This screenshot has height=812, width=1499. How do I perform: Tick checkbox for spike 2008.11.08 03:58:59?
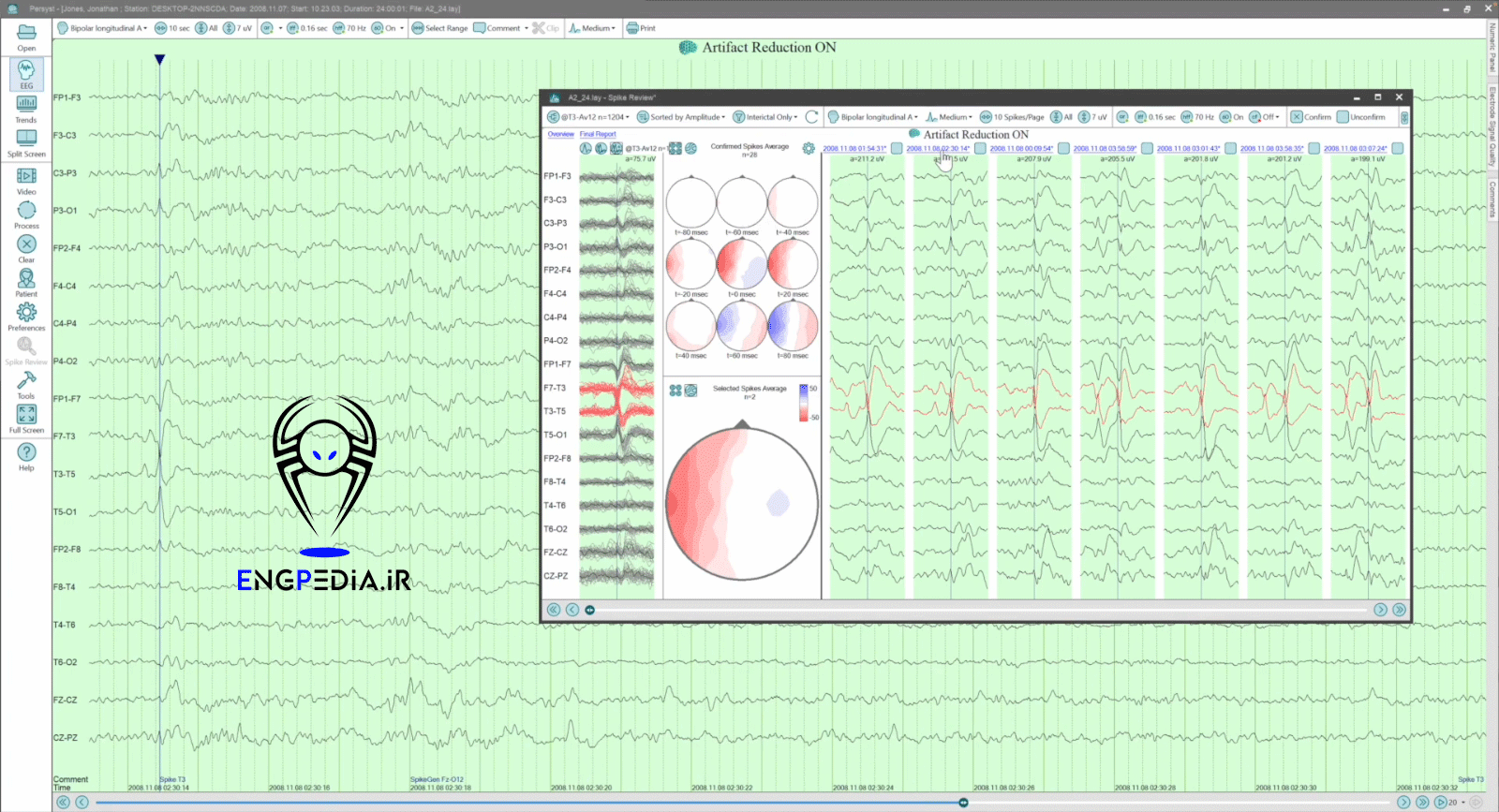pyautogui.click(x=1147, y=149)
